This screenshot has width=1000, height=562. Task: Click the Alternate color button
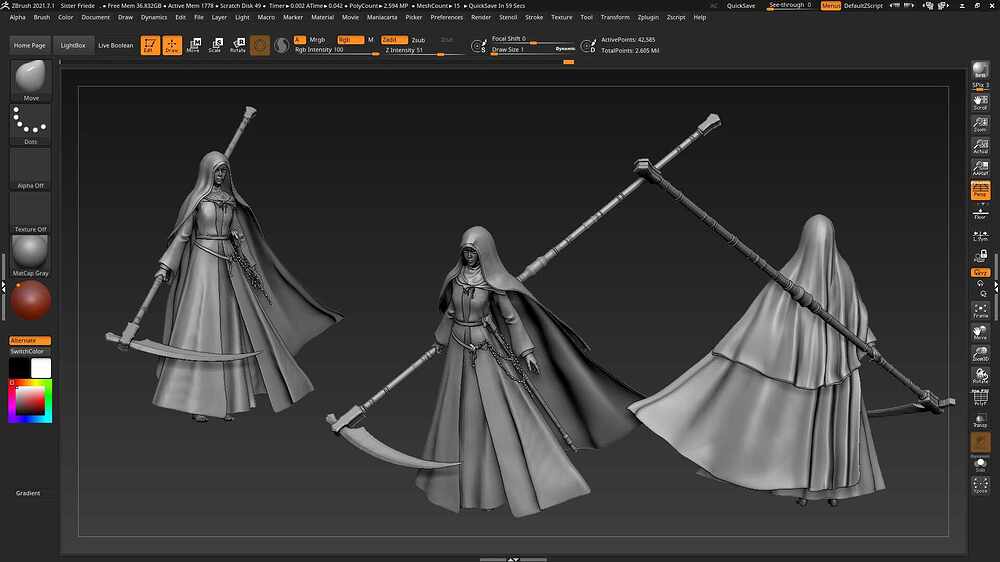pos(30,341)
